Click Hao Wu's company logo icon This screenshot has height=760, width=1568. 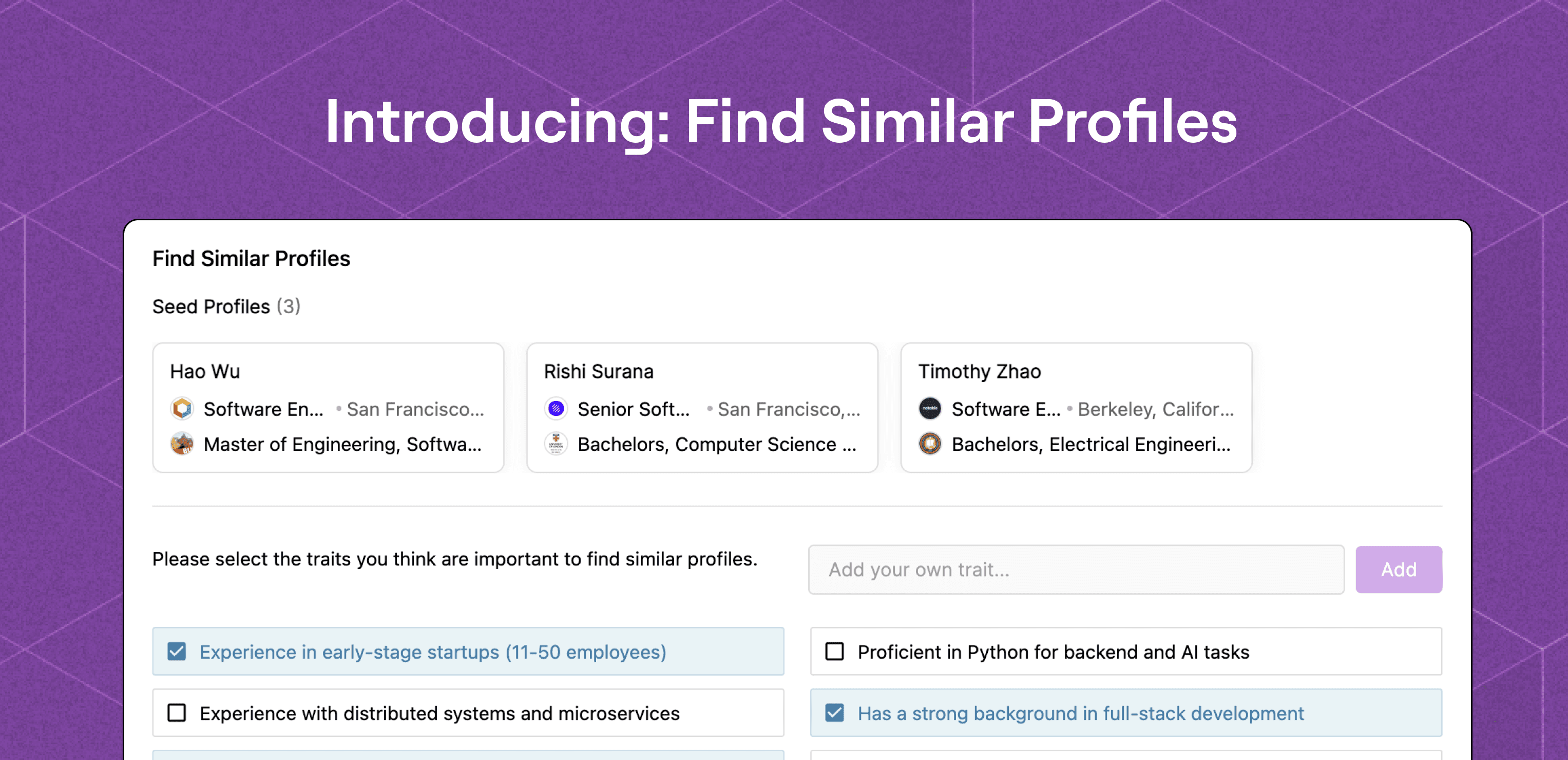[182, 409]
